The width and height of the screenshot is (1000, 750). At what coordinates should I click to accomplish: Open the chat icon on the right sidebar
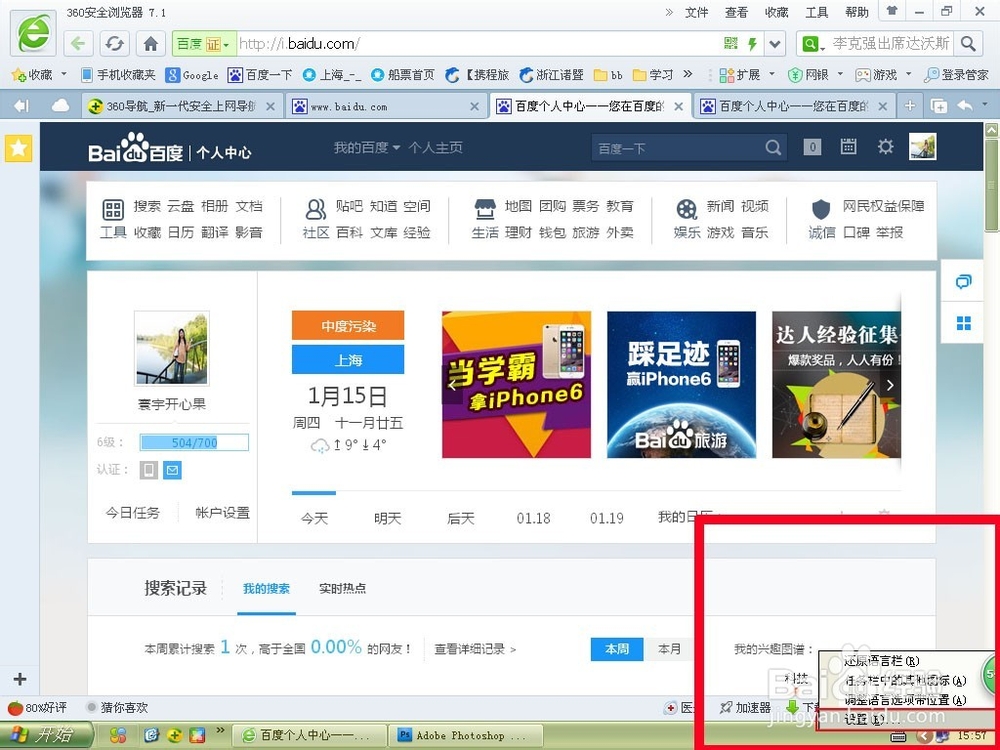point(962,282)
